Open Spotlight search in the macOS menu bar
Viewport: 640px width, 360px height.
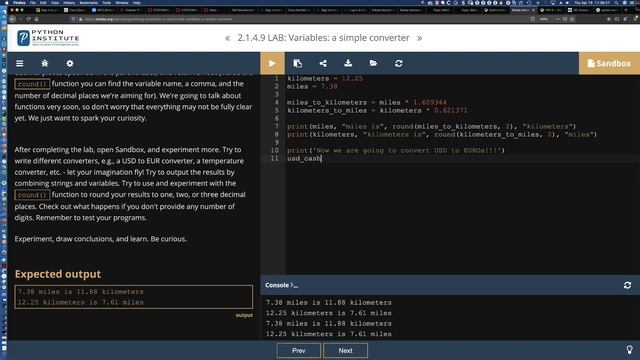point(616,2)
